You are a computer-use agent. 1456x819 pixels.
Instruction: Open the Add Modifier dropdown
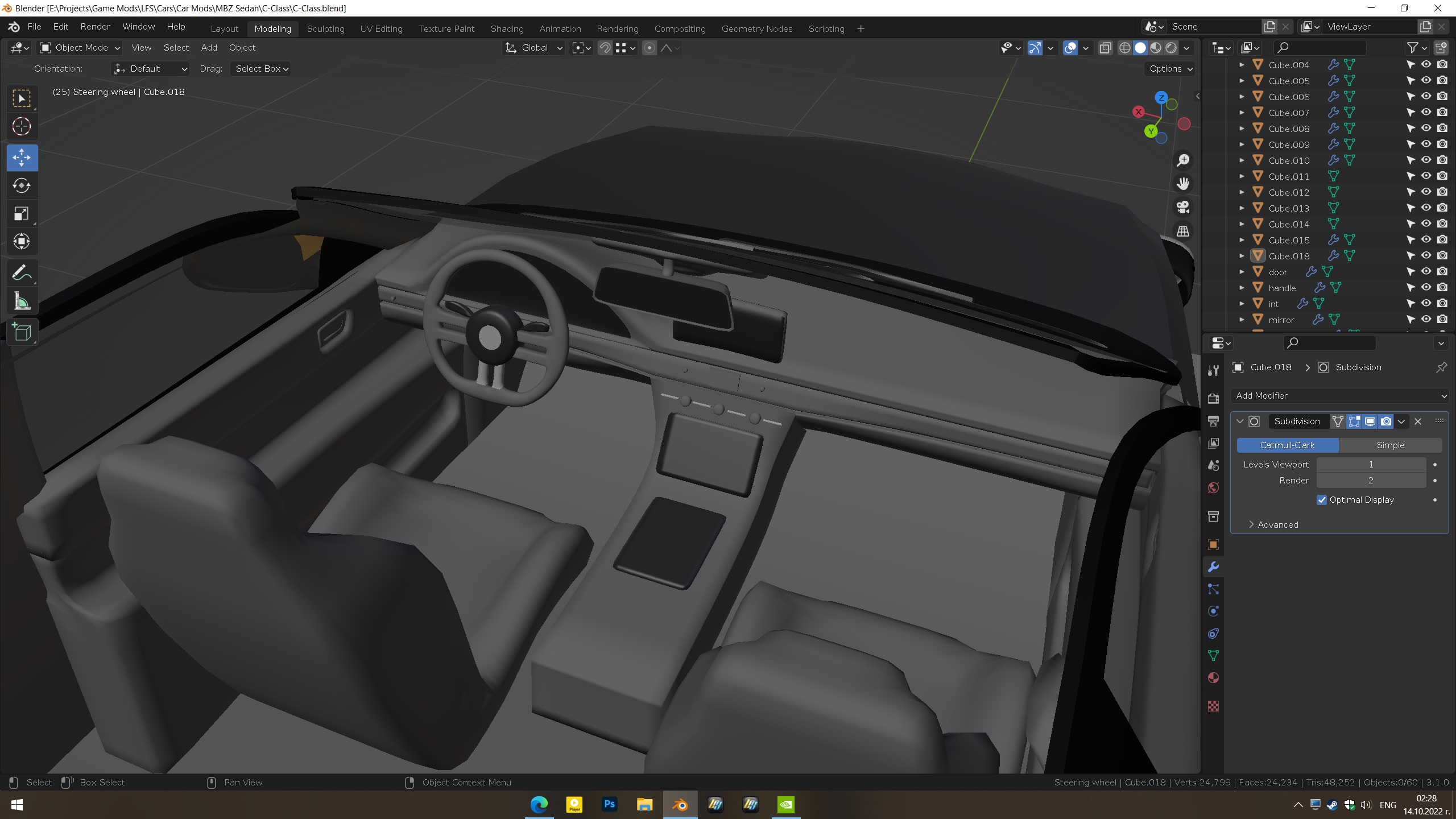coord(1339,396)
